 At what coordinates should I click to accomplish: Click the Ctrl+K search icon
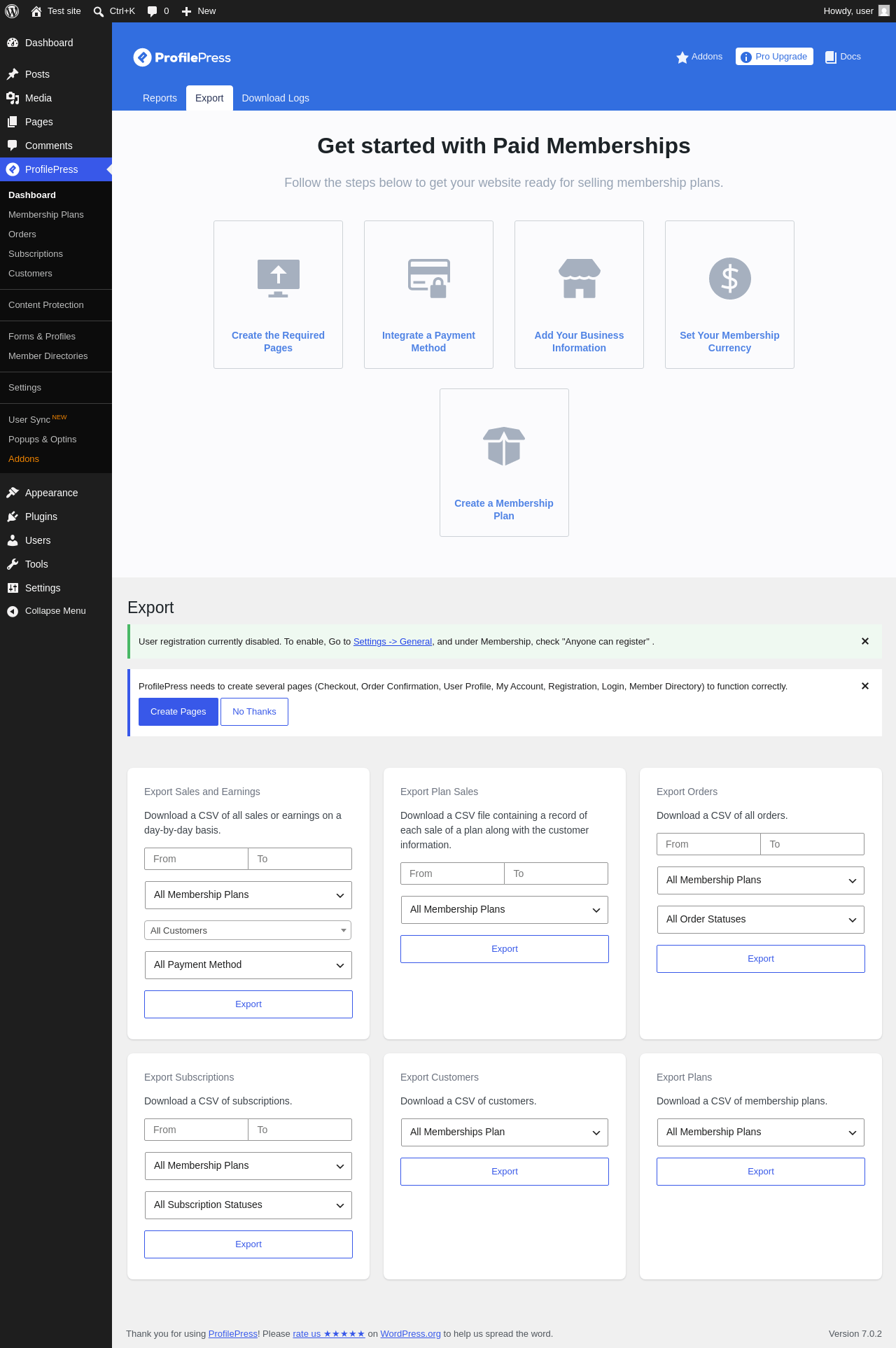[99, 11]
